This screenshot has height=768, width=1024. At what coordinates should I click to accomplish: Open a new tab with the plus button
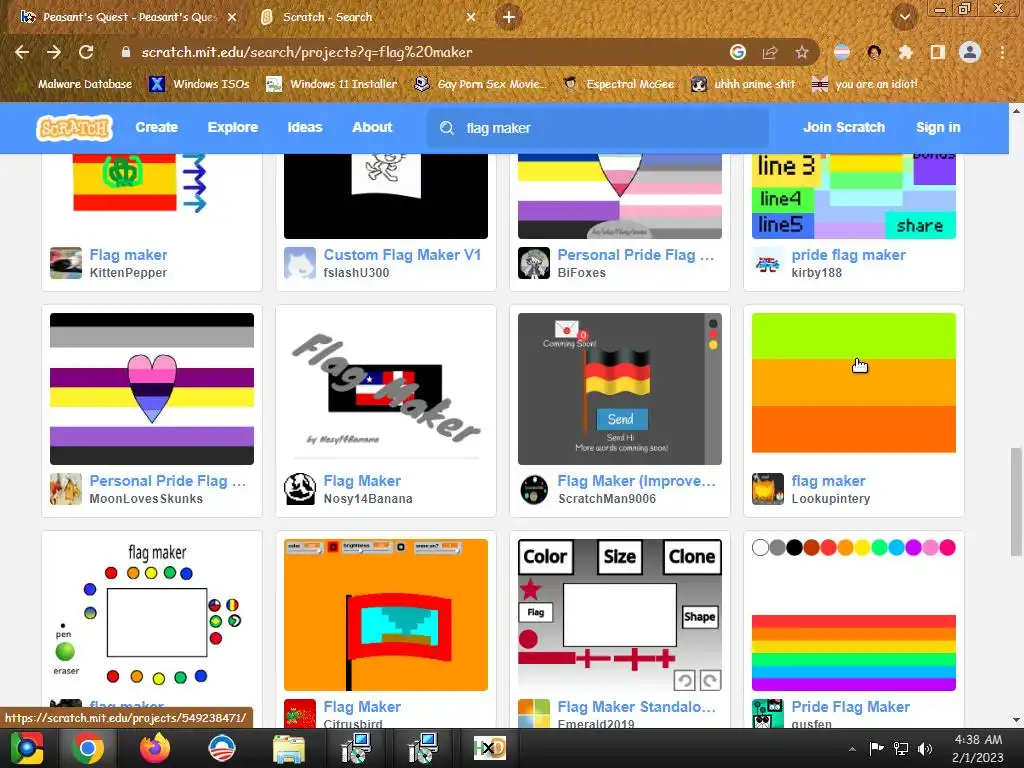[509, 17]
